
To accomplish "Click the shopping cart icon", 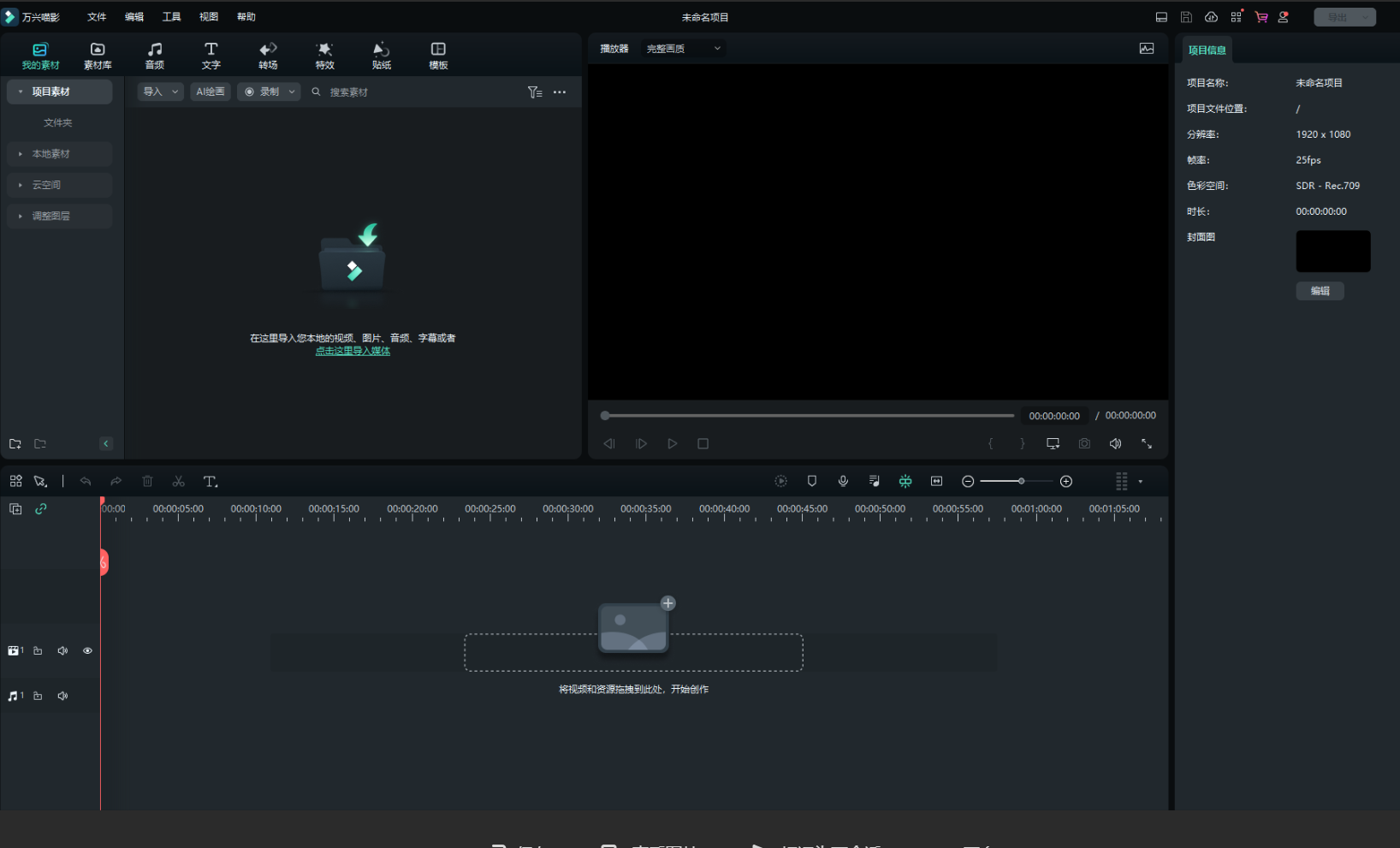I will (x=1261, y=17).
